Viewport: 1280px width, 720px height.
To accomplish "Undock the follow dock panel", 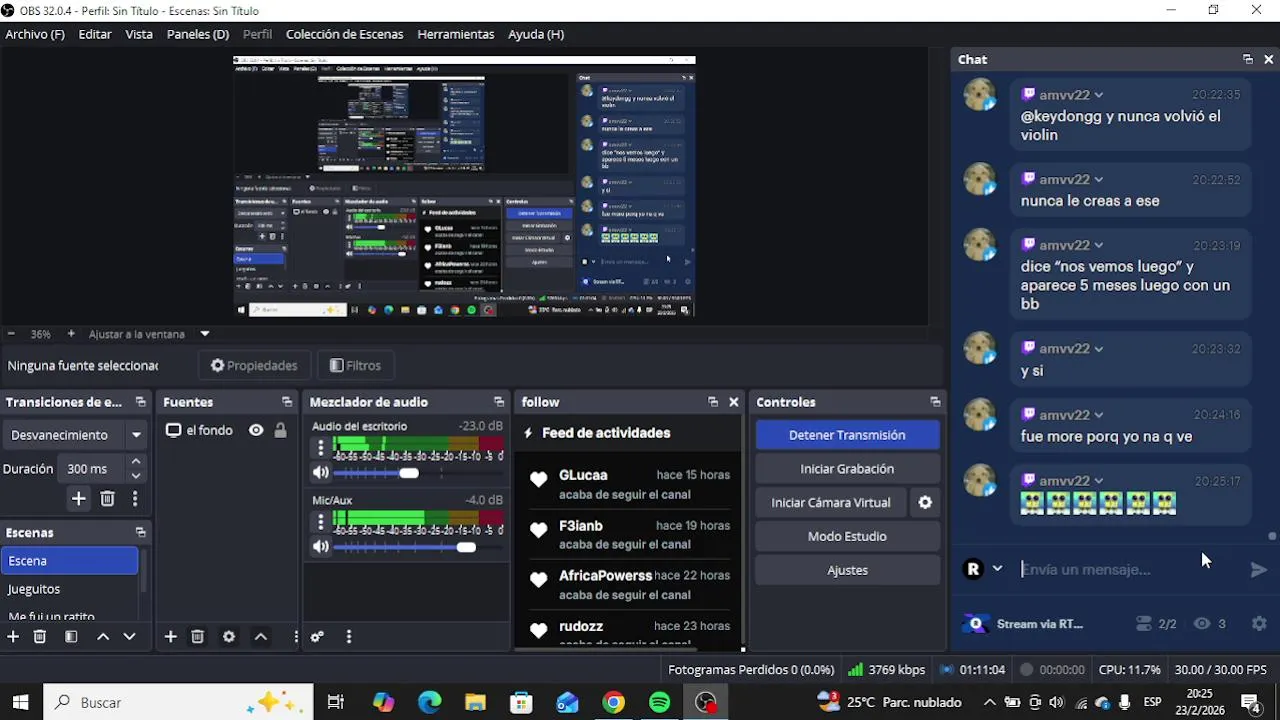I will coord(713,402).
